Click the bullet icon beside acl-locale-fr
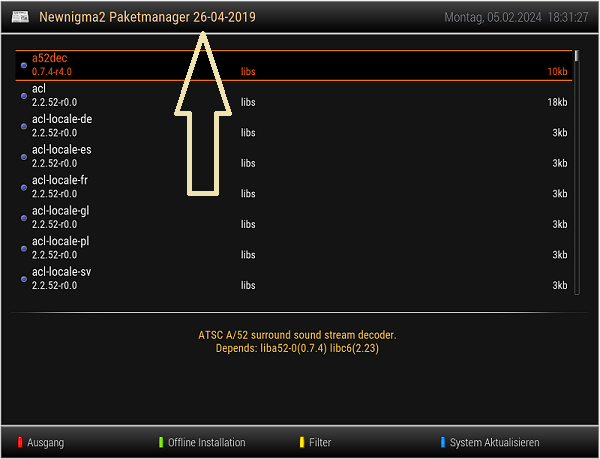The width and height of the screenshot is (600, 459). (23, 188)
